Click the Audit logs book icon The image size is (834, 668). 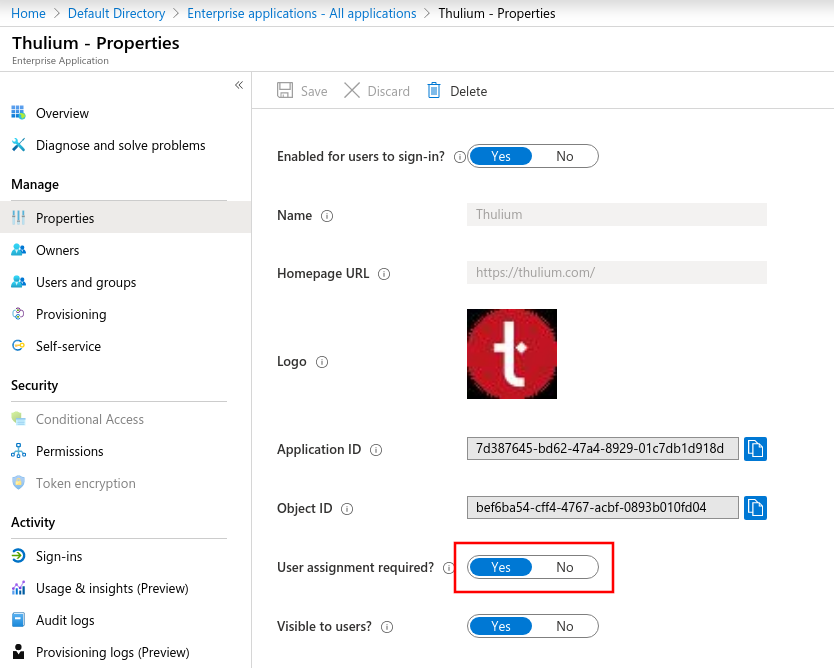[18, 620]
